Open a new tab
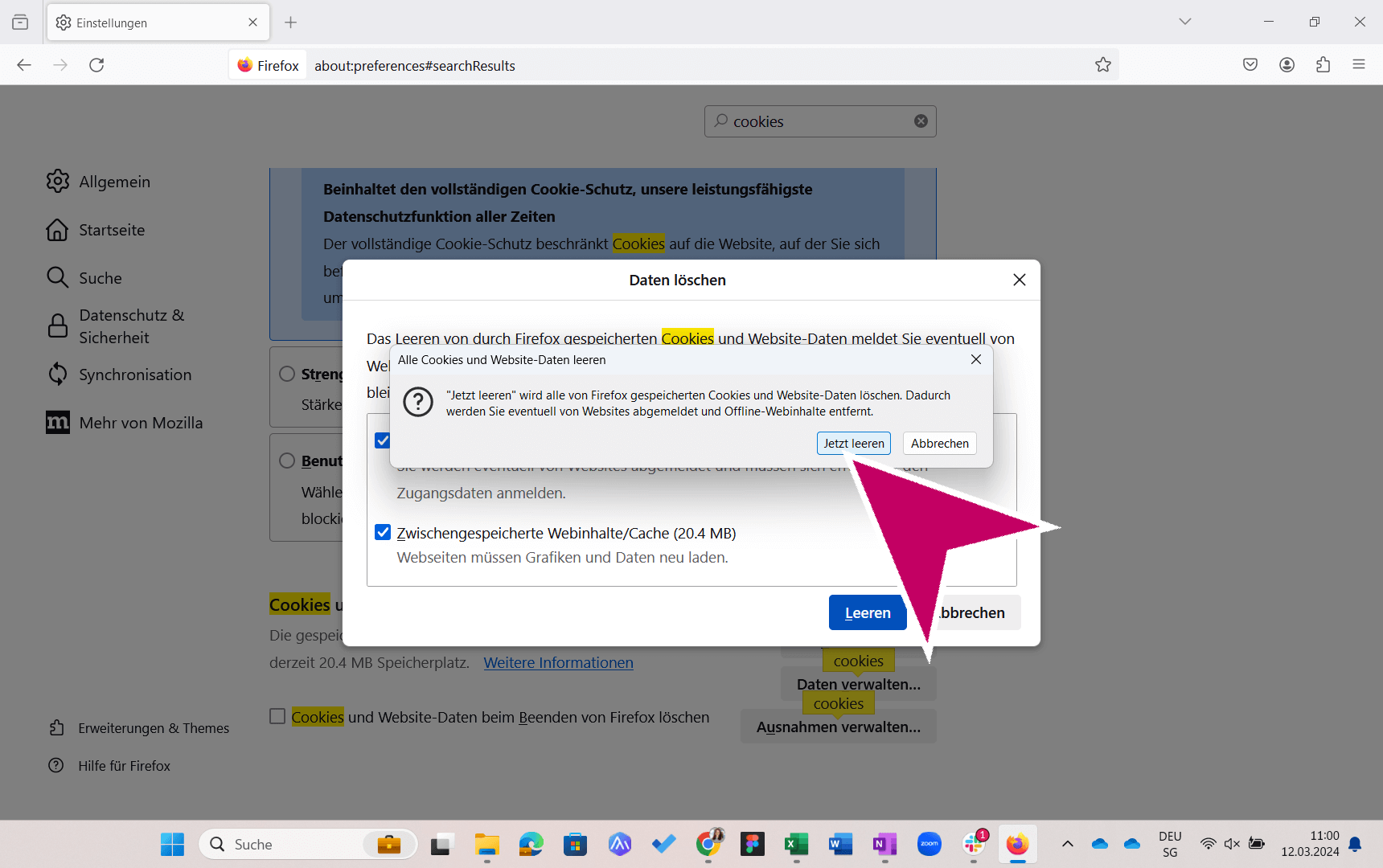This screenshot has width=1383, height=868. pyautogui.click(x=291, y=23)
